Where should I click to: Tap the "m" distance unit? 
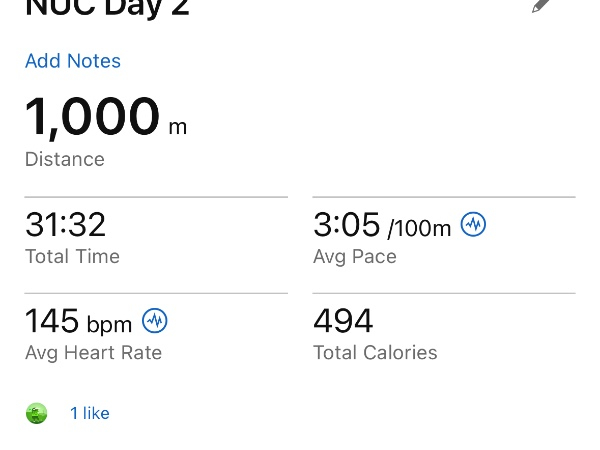click(x=177, y=127)
